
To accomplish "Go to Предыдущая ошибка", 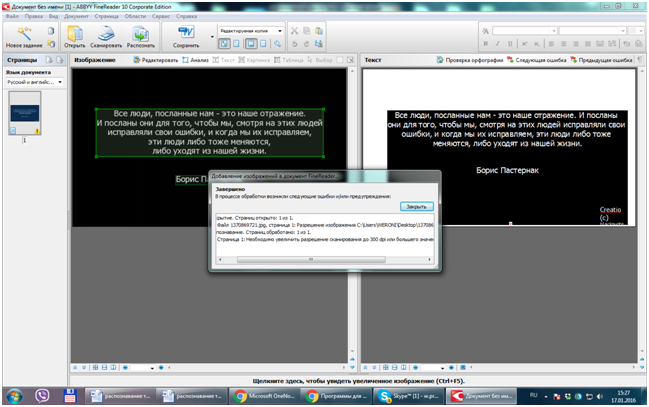I will 601,60.
